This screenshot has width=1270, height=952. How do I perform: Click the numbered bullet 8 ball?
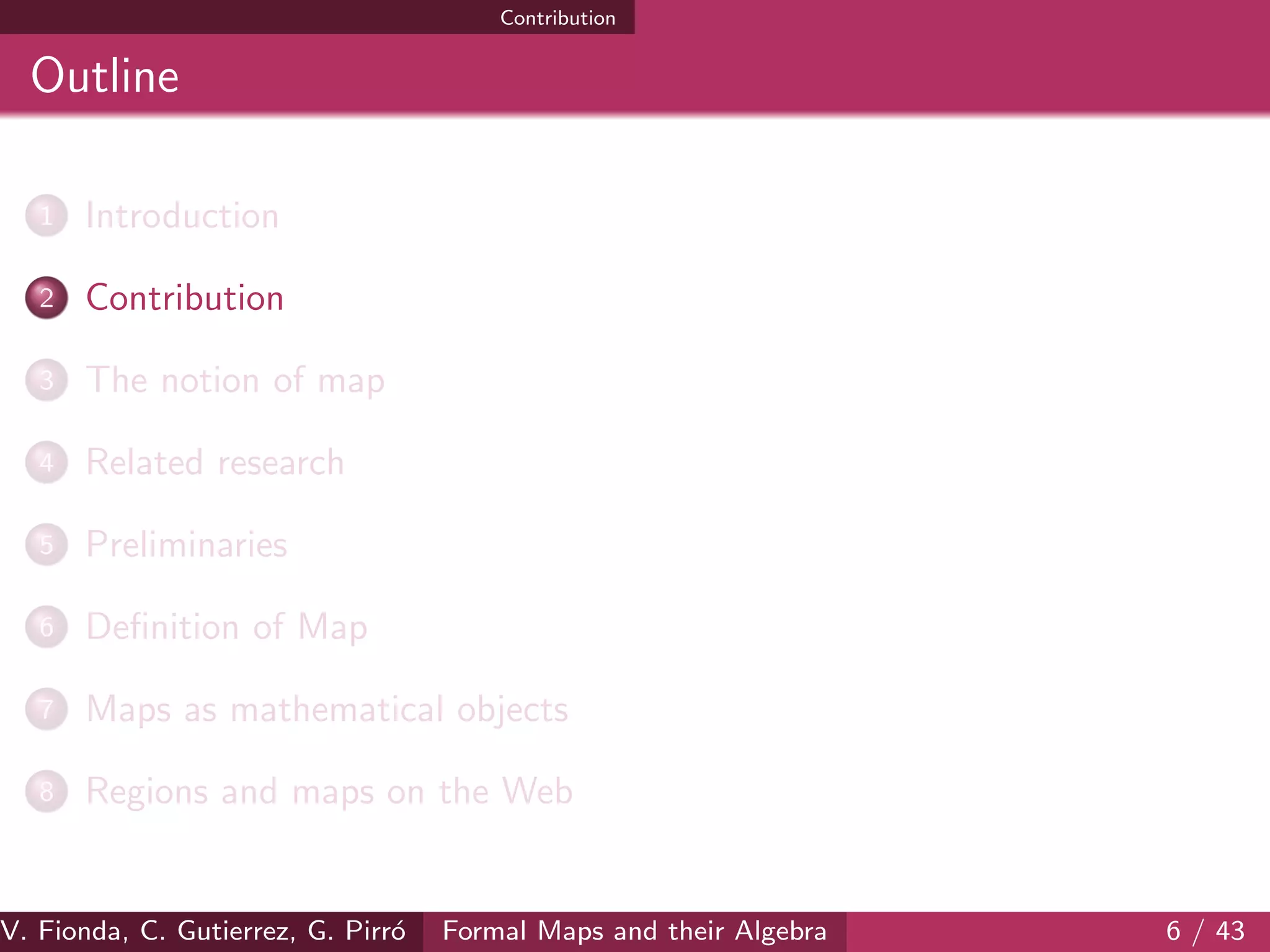coord(47,791)
